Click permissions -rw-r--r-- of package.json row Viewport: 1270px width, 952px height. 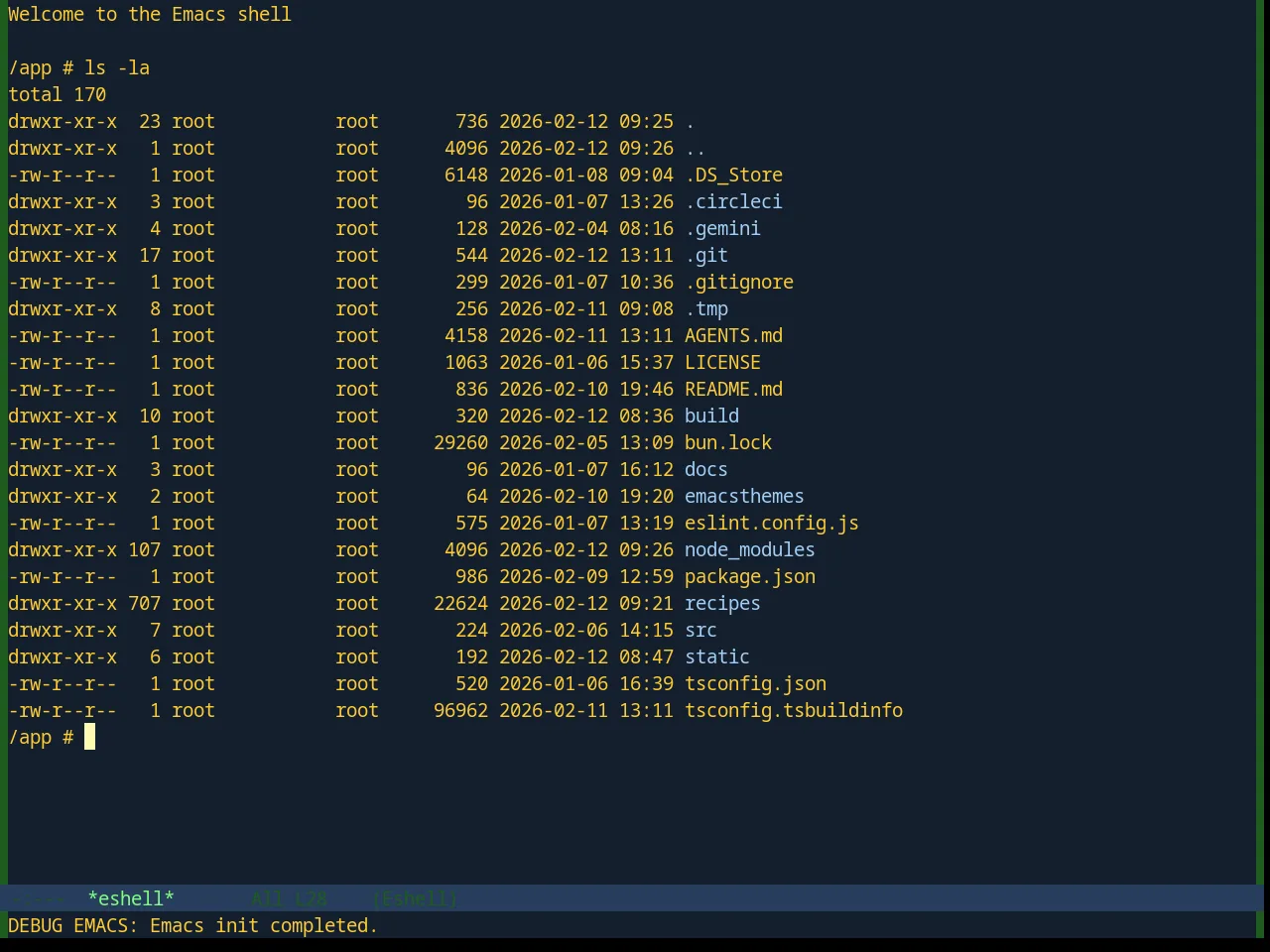63,576
